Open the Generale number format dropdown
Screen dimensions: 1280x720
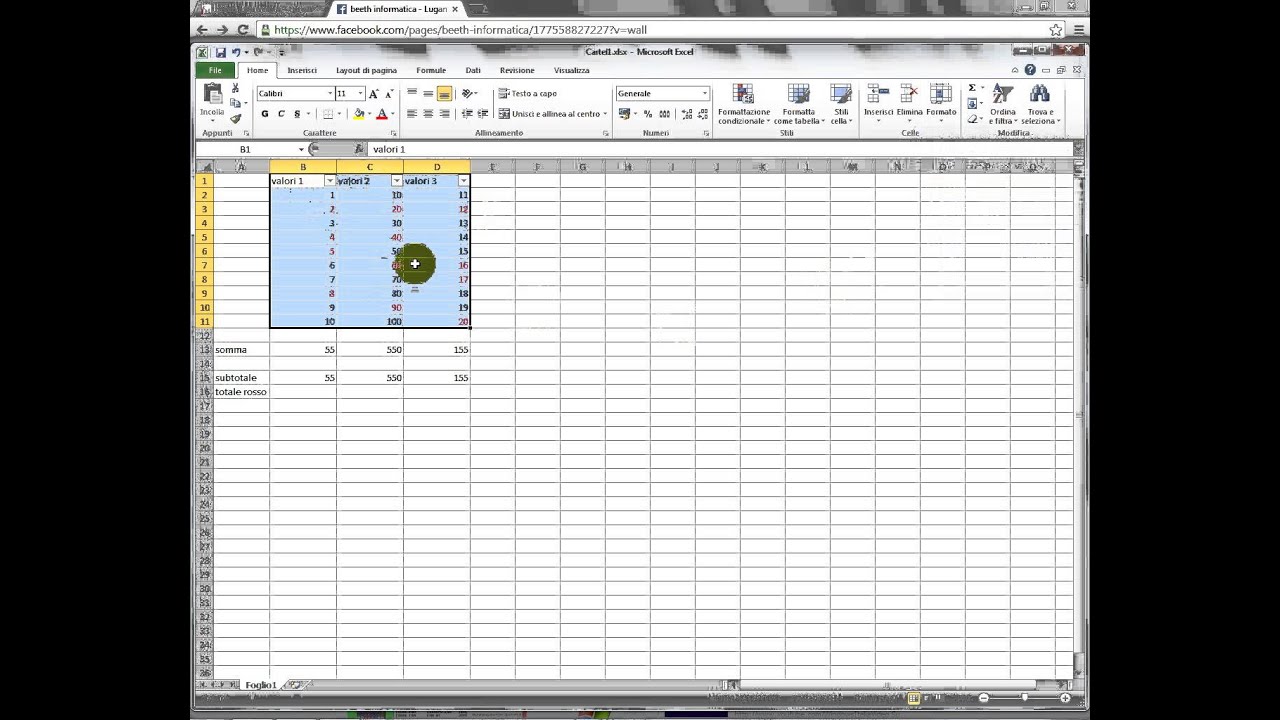704,93
